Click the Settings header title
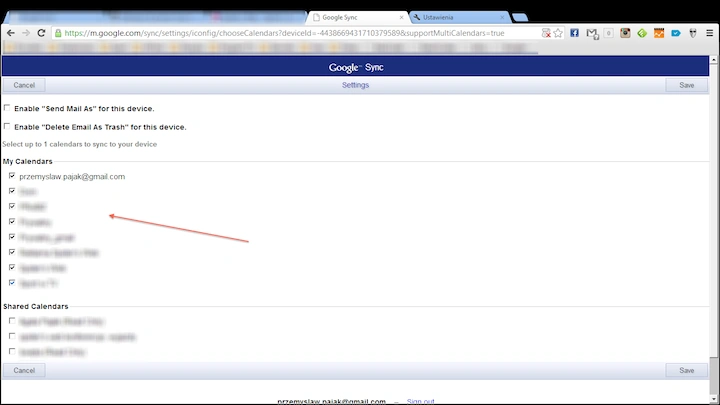720x405 pixels. click(355, 85)
